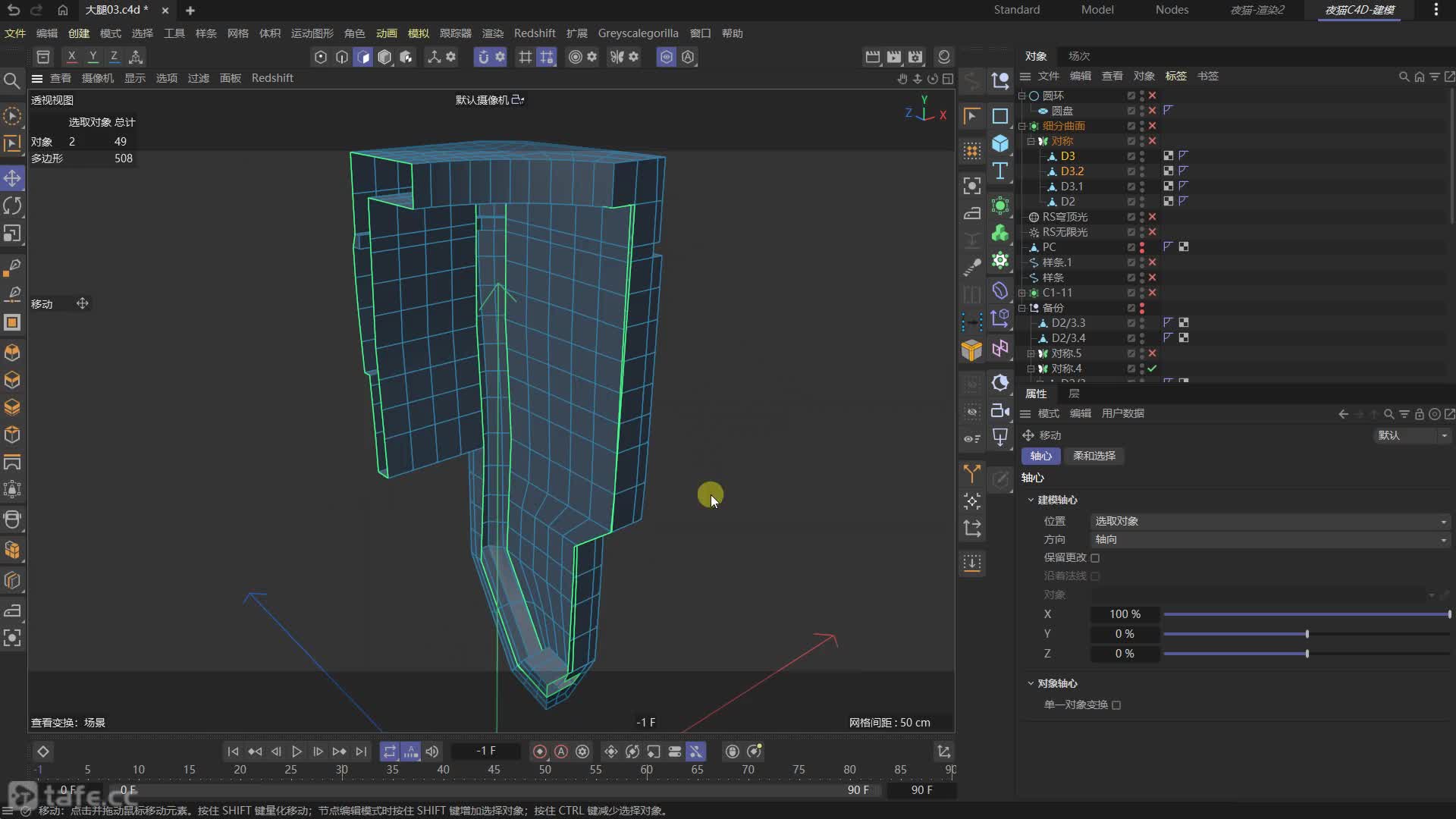Click the viewport search magnifier icon

click(x=12, y=80)
